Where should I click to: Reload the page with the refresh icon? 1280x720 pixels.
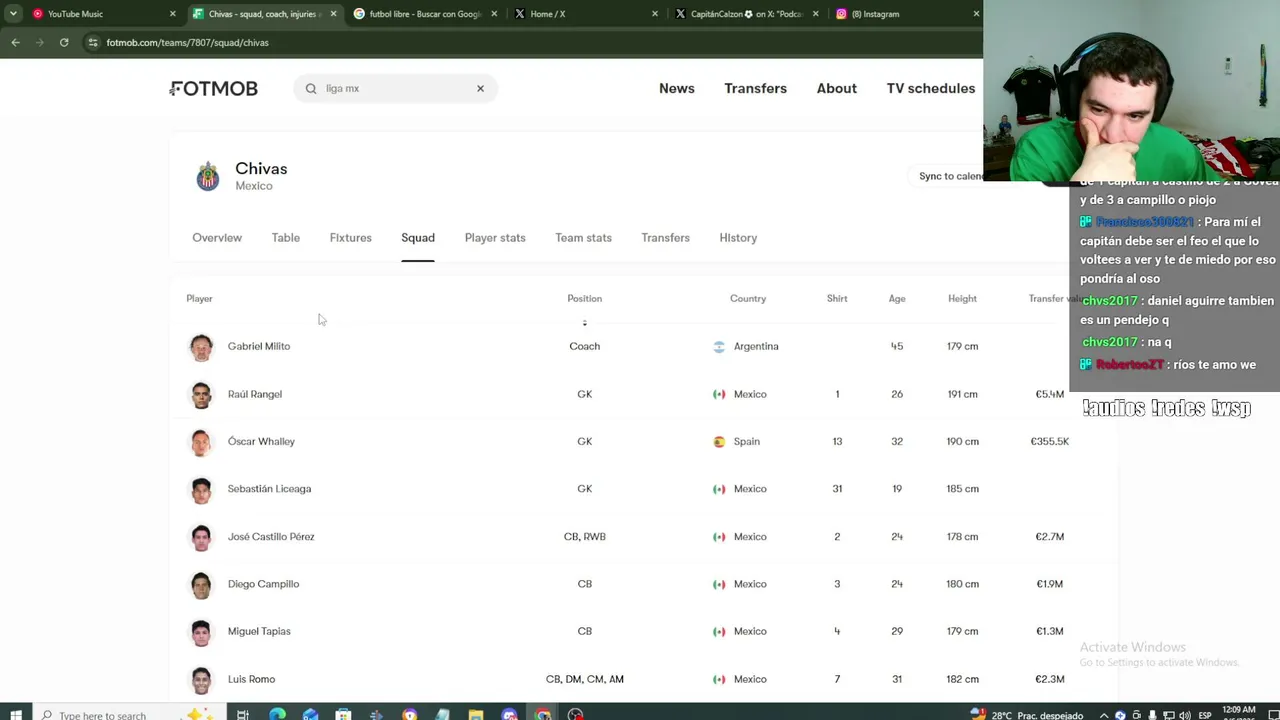click(64, 42)
